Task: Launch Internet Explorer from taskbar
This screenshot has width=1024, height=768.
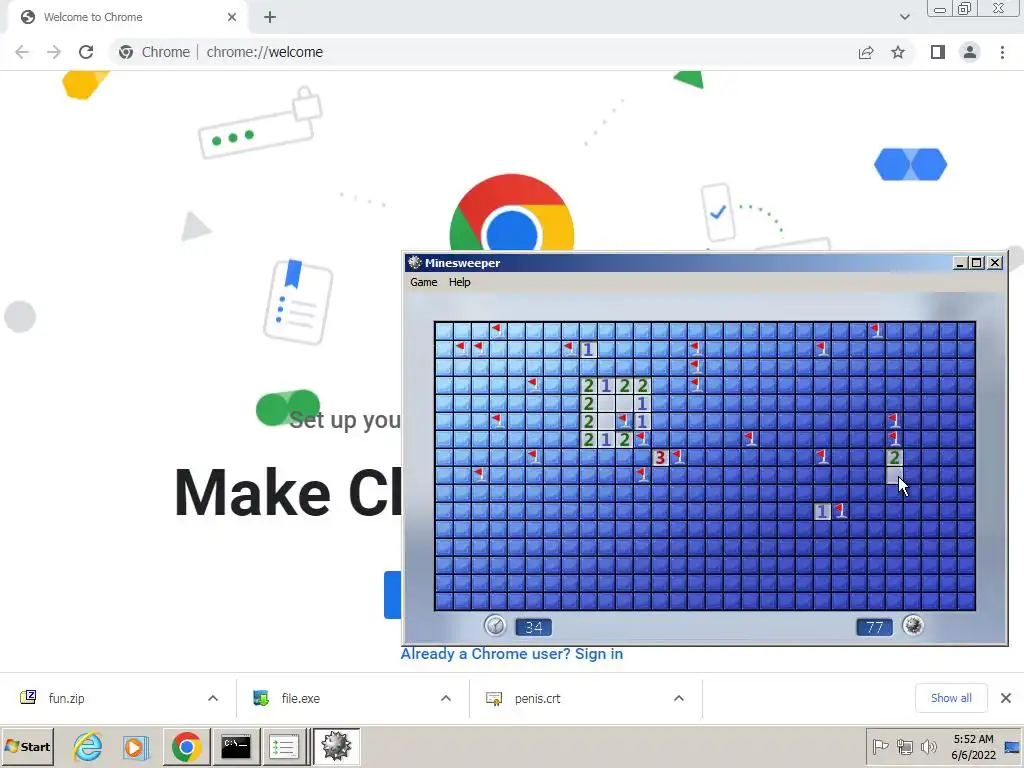Action: pyautogui.click(x=88, y=746)
